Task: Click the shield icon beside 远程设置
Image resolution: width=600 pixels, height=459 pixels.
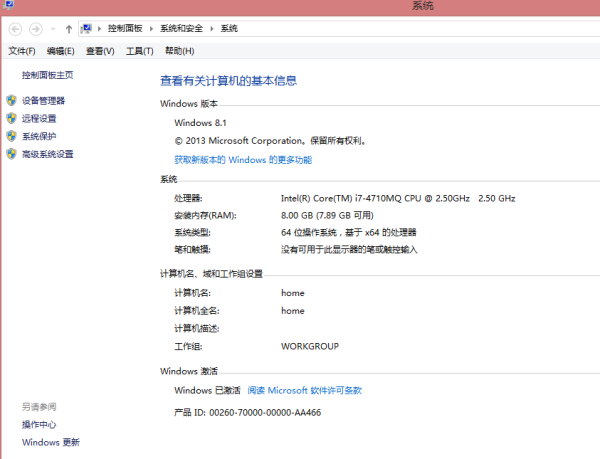Action: (x=11, y=118)
